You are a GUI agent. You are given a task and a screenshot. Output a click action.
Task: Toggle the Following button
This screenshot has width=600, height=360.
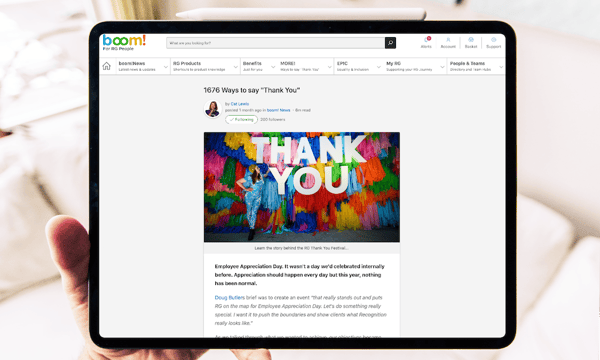[241, 119]
